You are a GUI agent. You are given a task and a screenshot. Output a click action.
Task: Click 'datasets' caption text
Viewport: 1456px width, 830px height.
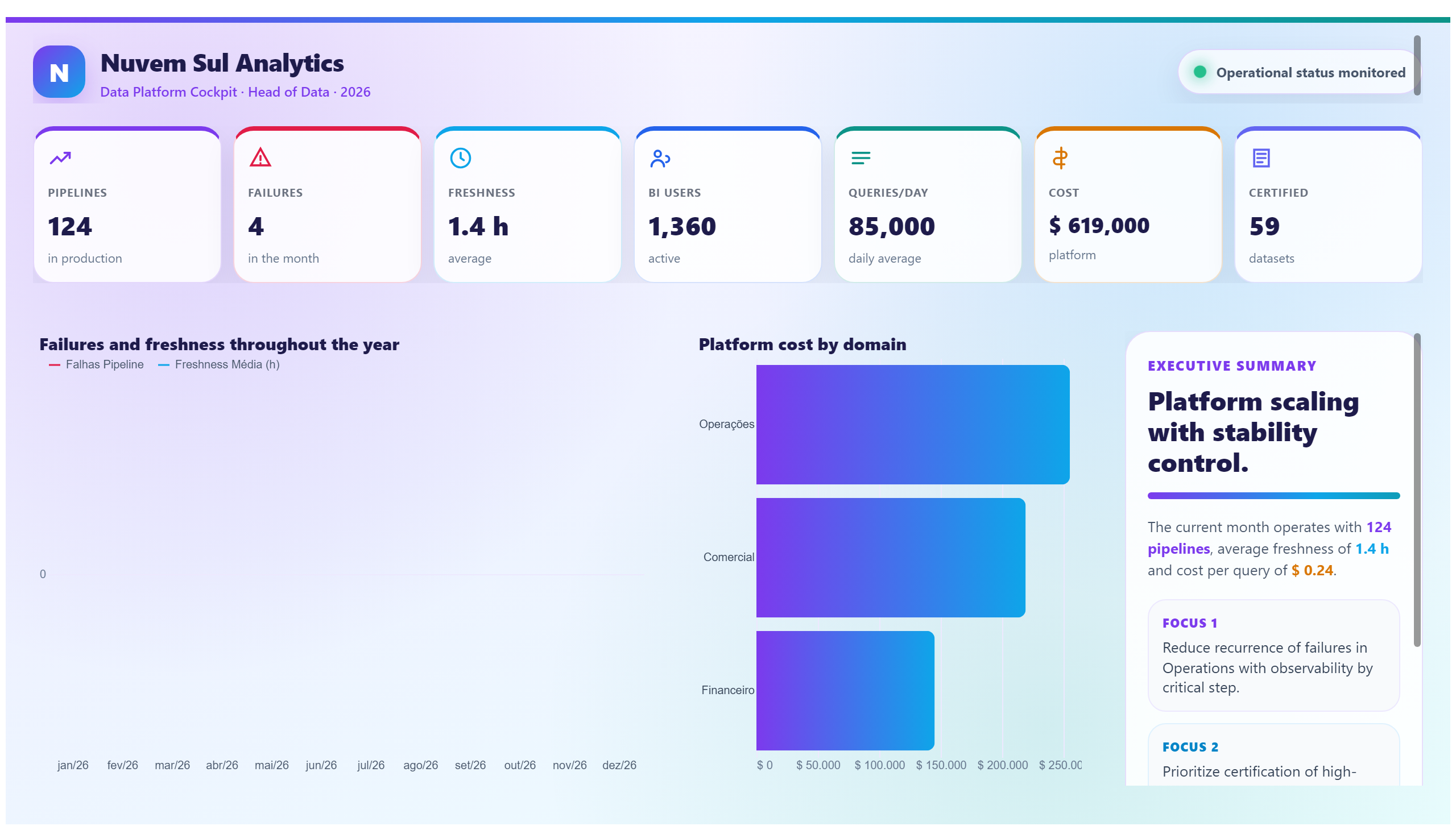click(1271, 258)
